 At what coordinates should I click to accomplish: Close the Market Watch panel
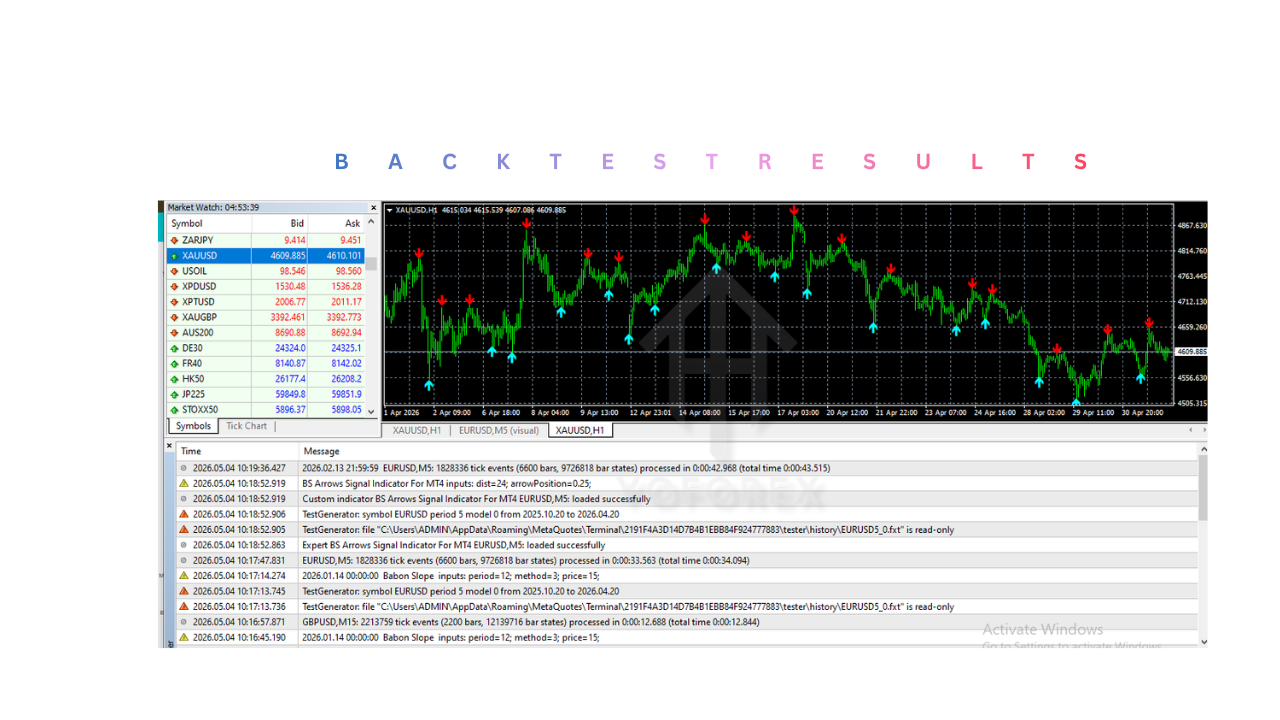click(x=374, y=208)
